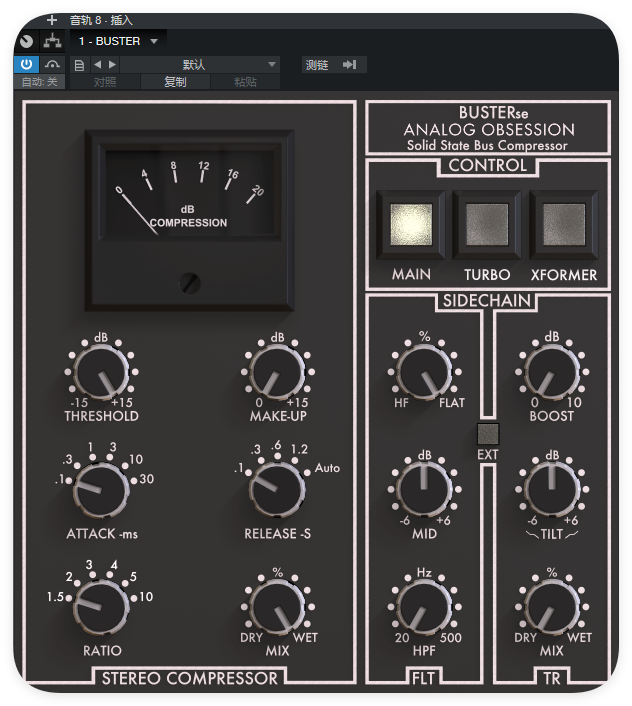Image resolution: width=632 pixels, height=706 pixels.
Task: Click the FLAT label under percent knob
Action: [x=452, y=403]
